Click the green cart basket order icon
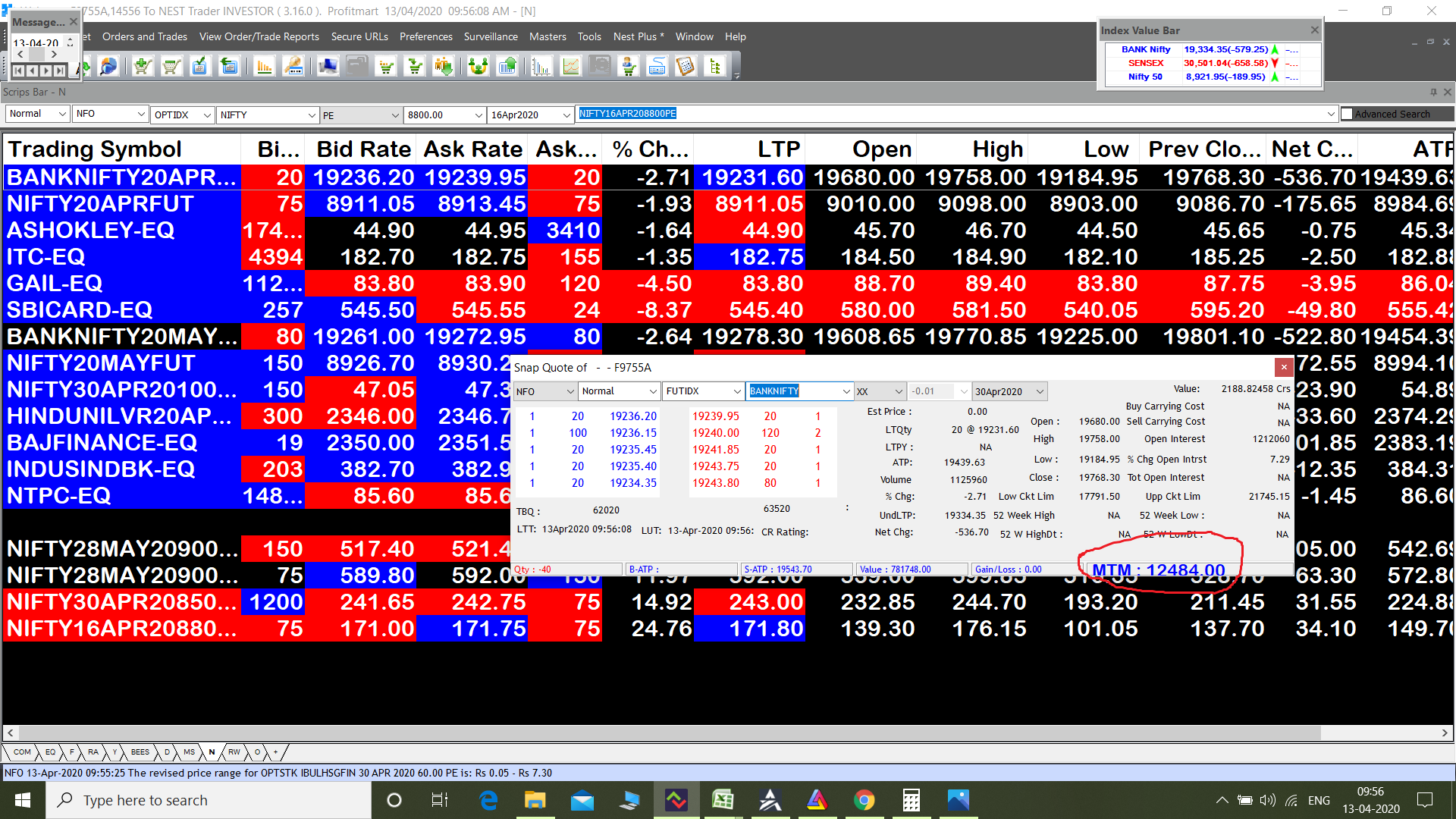This screenshot has width=1456, height=819. (x=387, y=67)
